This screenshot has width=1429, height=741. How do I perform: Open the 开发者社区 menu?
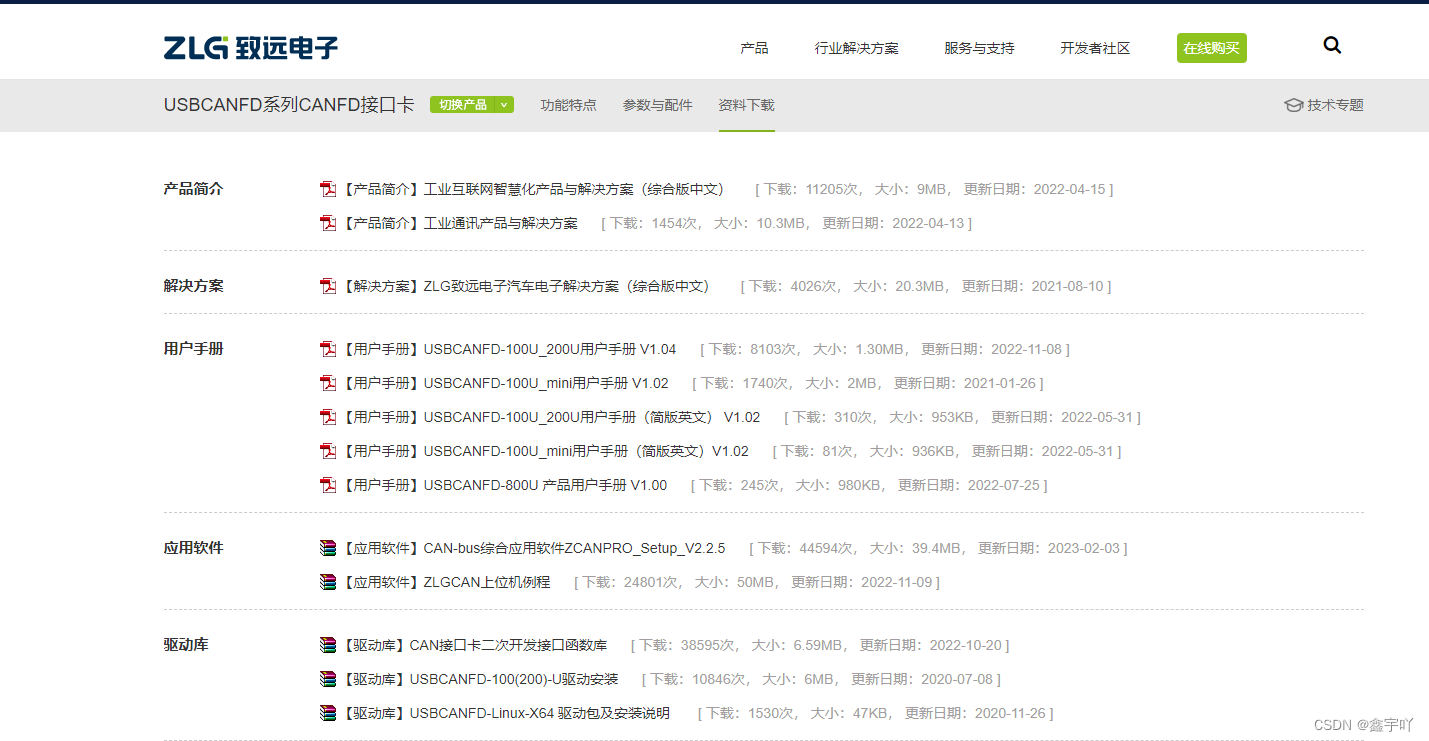1095,48
